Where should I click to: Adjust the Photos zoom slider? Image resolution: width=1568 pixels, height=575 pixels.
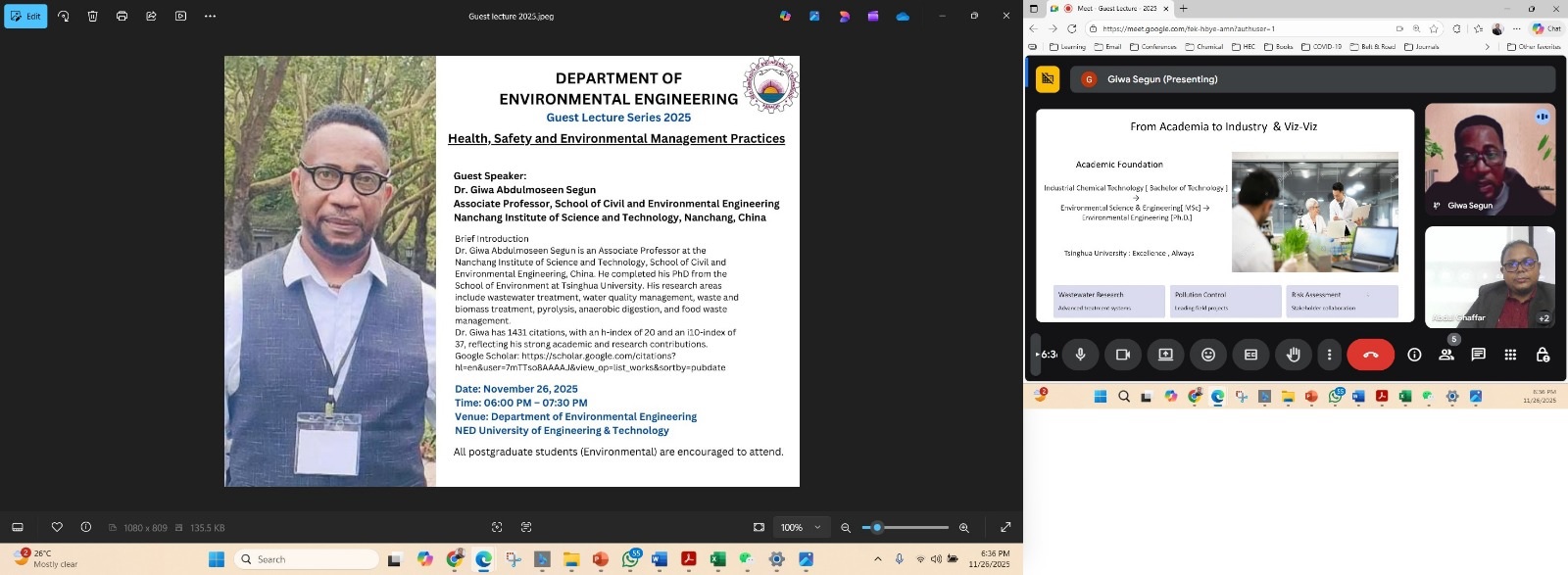[x=877, y=527]
